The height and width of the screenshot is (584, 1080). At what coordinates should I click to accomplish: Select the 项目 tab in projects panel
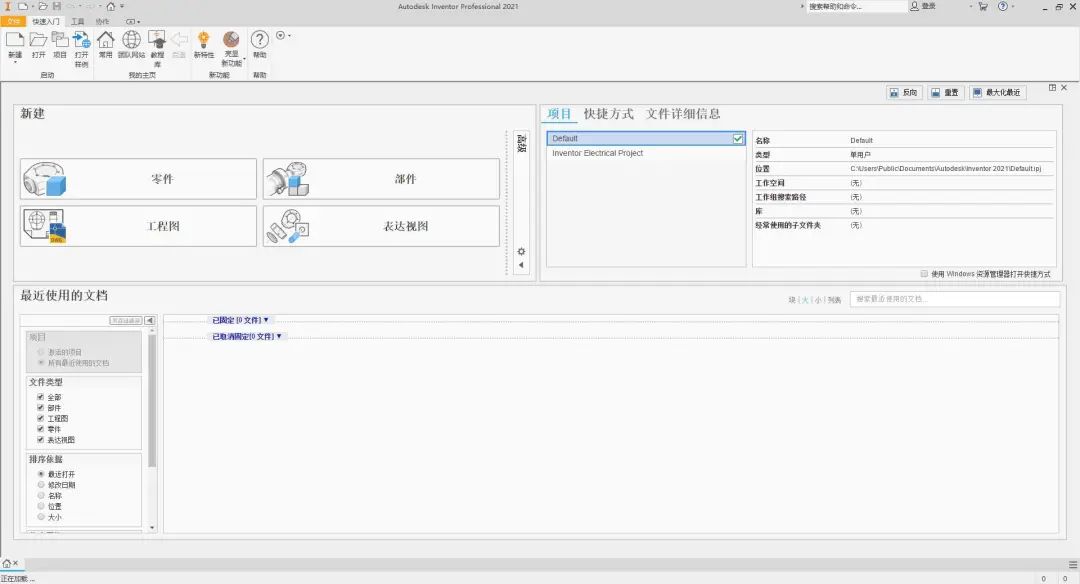click(559, 114)
